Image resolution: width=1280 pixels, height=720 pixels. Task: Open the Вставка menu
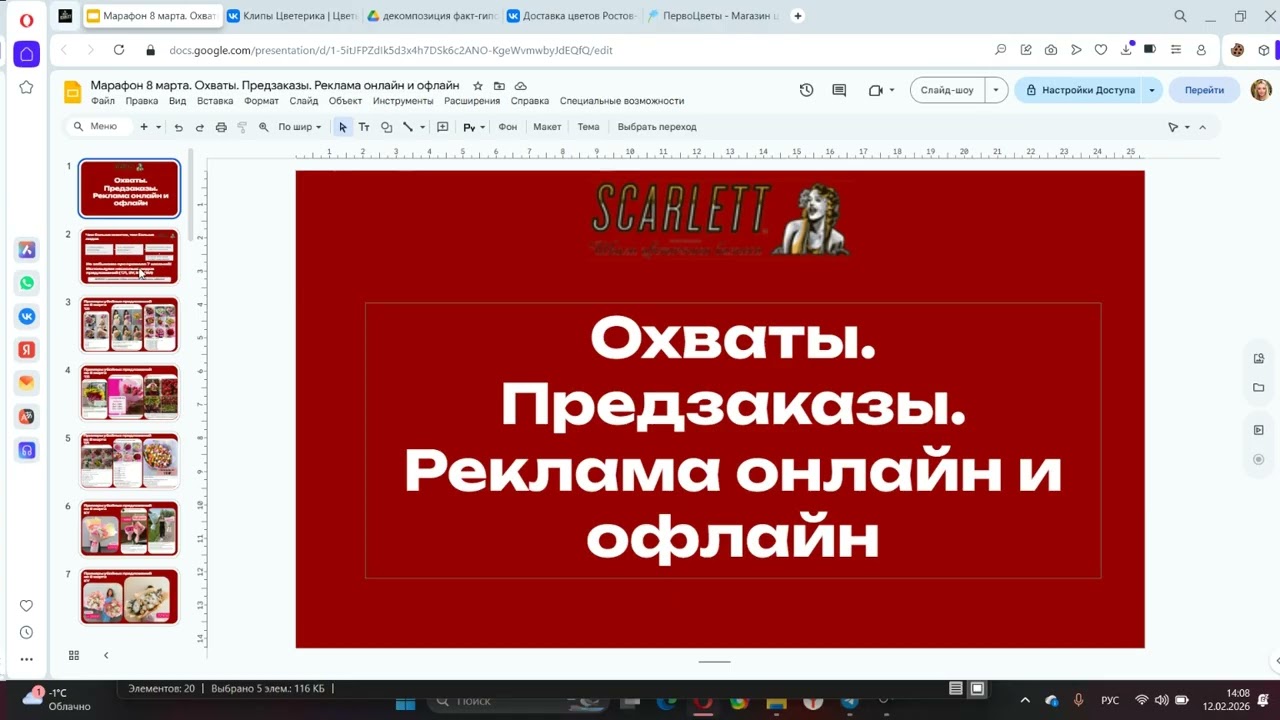tap(215, 101)
